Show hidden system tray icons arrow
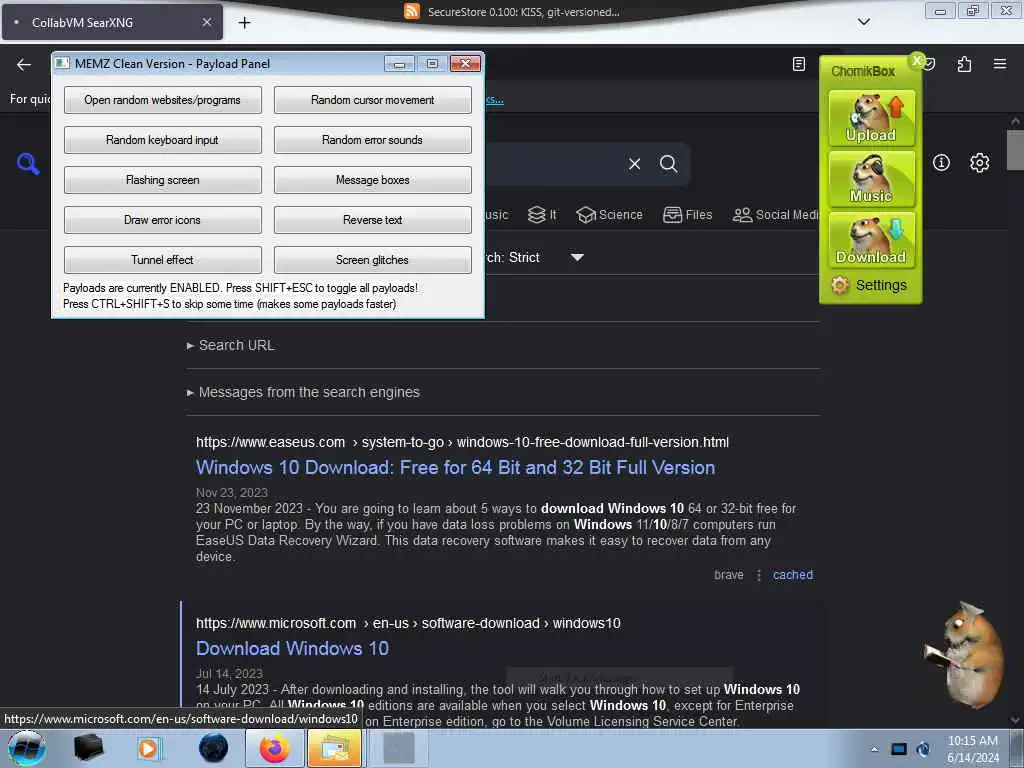The width and height of the screenshot is (1024, 768). tap(874, 750)
